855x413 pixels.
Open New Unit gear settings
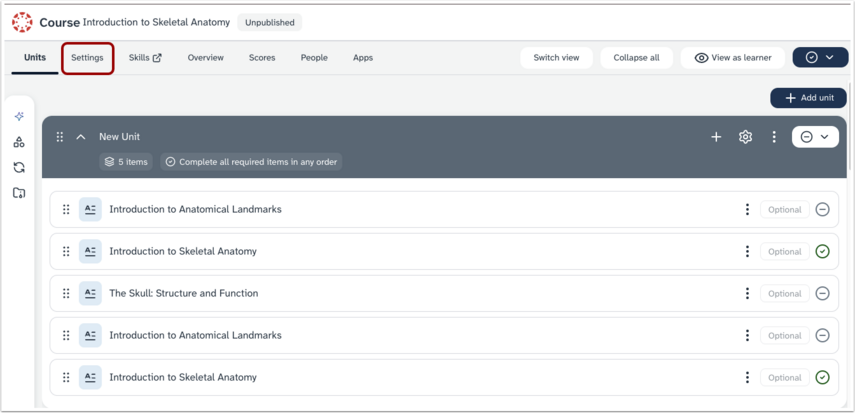pyautogui.click(x=745, y=137)
